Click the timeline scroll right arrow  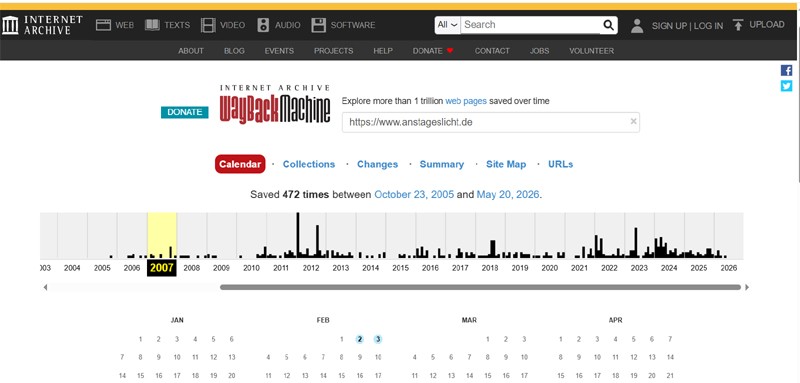747,287
